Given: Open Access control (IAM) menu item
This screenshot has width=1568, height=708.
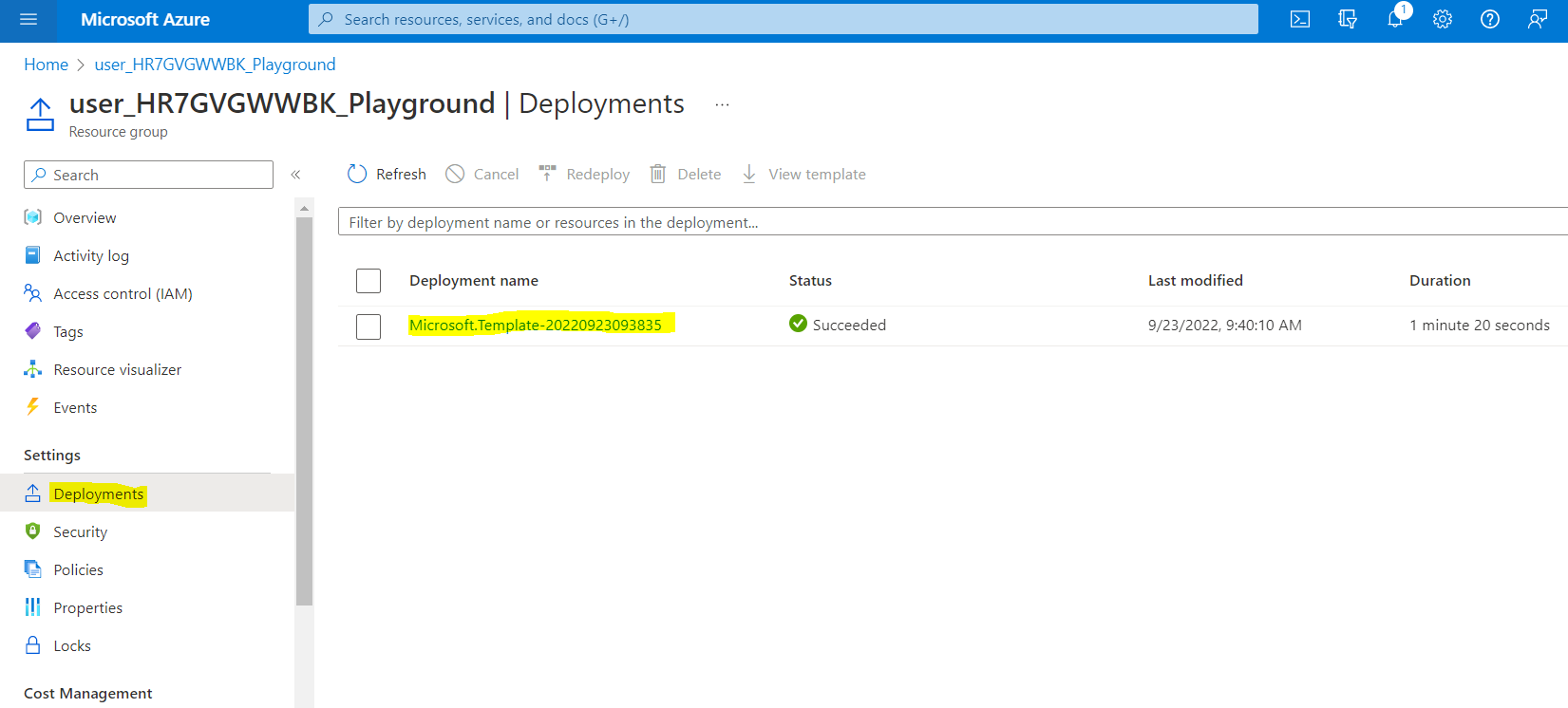Looking at the screenshot, I should tap(123, 294).
